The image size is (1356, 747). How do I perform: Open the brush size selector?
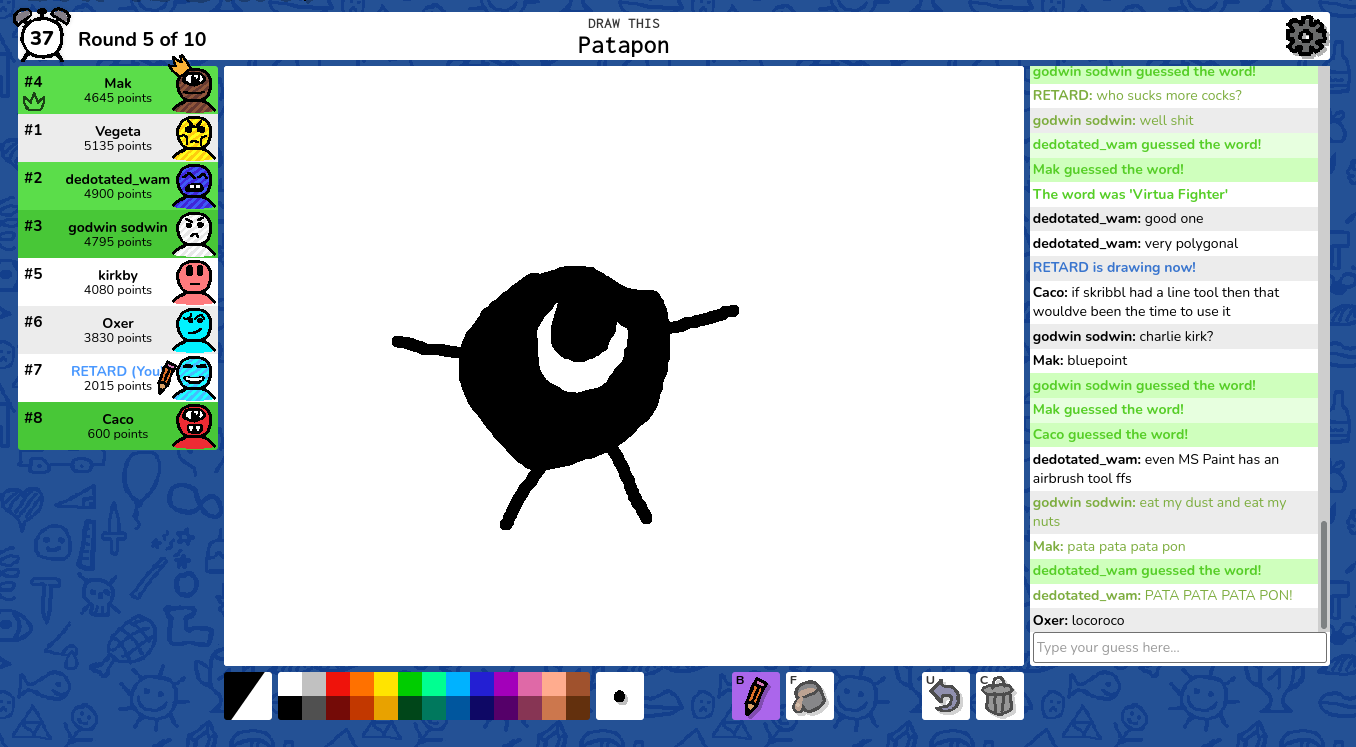click(x=620, y=696)
